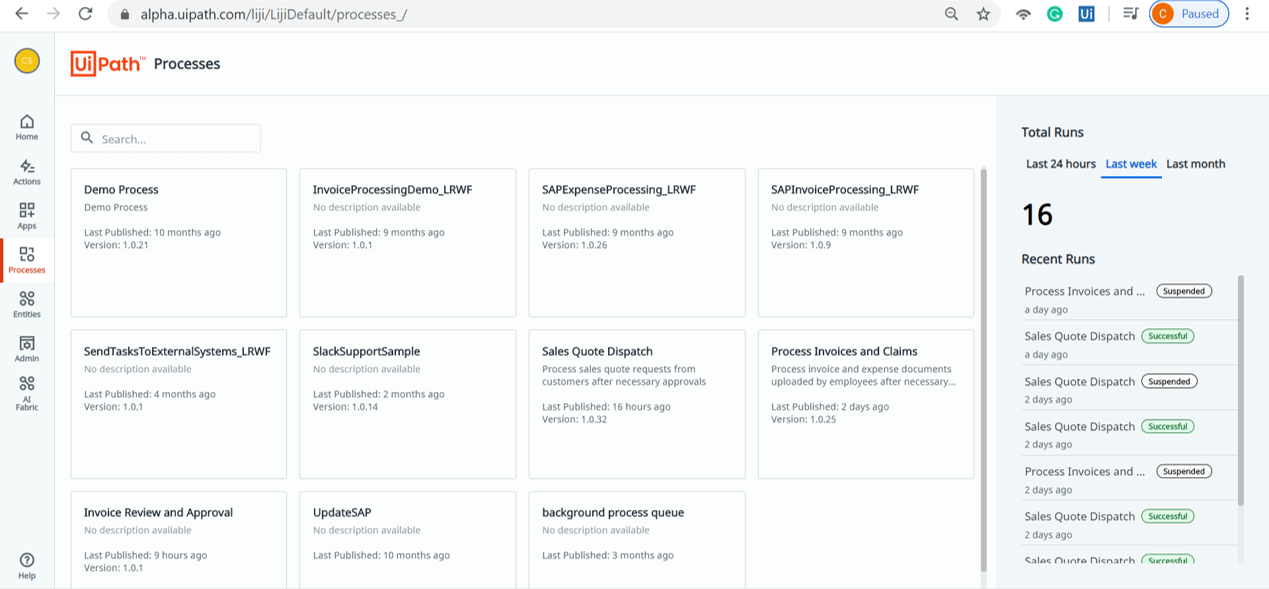The height and width of the screenshot is (589, 1269).
Task: Click the total runs count 16
Action: tap(1037, 214)
